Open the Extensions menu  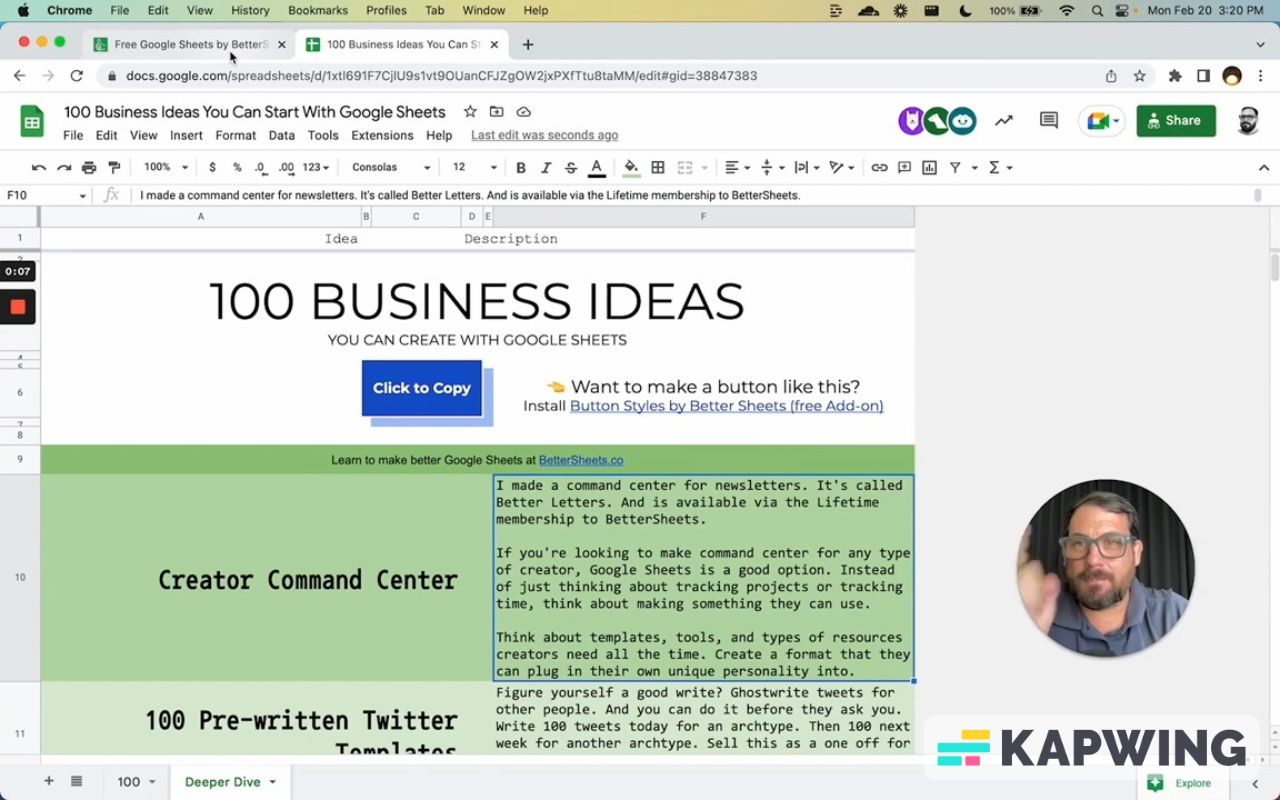pyautogui.click(x=382, y=136)
